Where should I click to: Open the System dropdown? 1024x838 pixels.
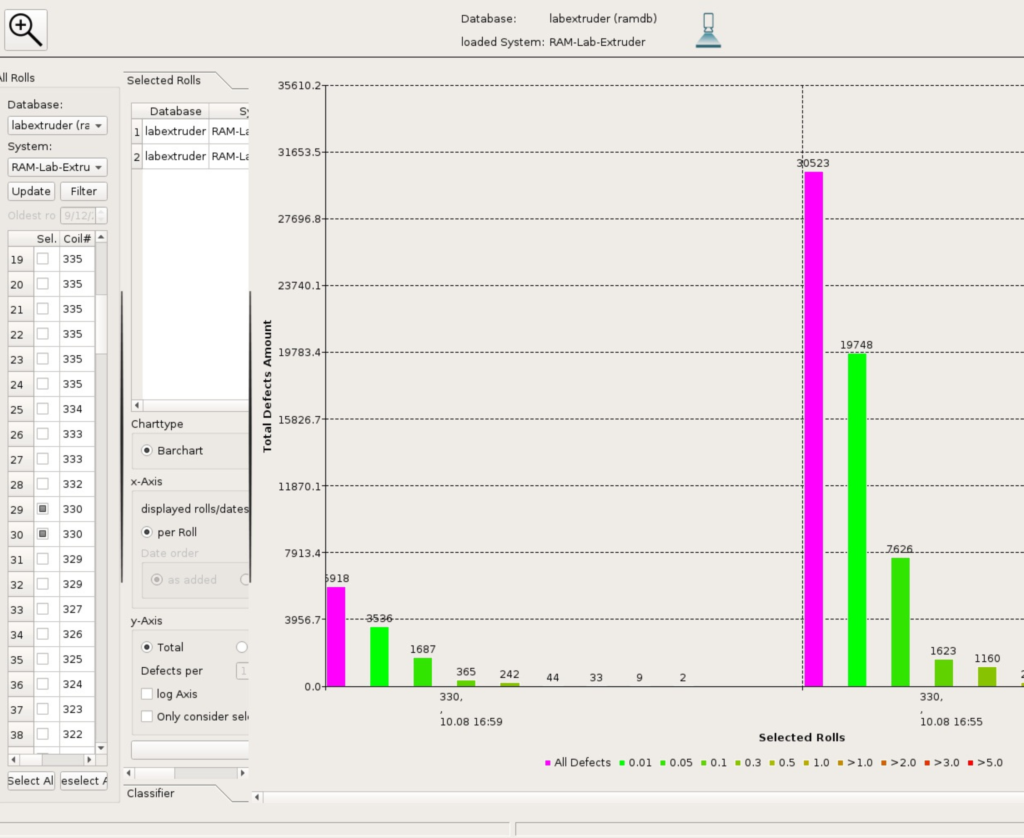57,167
